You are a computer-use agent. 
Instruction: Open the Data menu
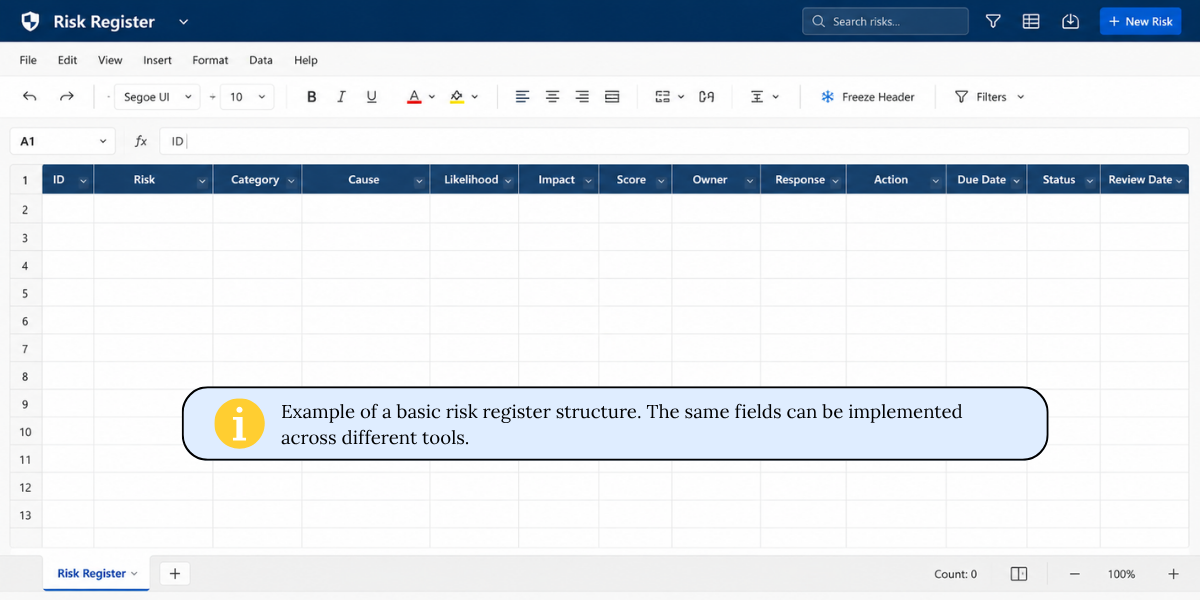261,60
